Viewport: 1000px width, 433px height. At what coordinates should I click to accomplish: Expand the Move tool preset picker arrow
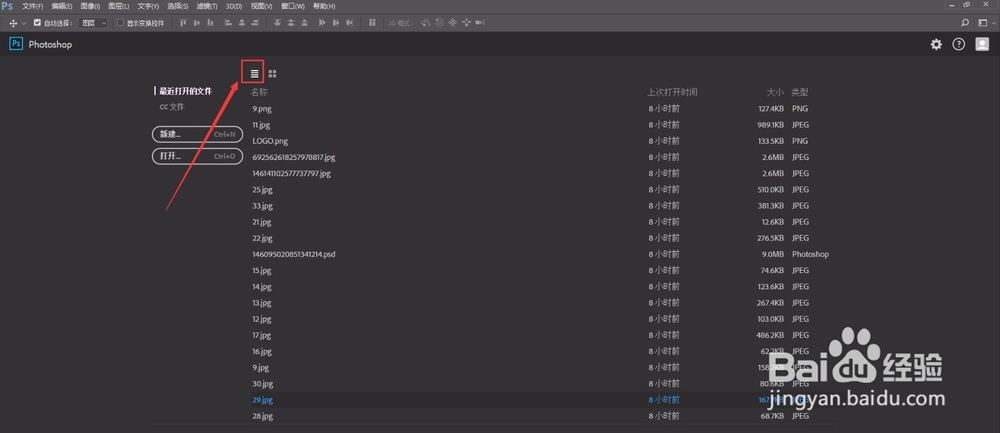24,24
